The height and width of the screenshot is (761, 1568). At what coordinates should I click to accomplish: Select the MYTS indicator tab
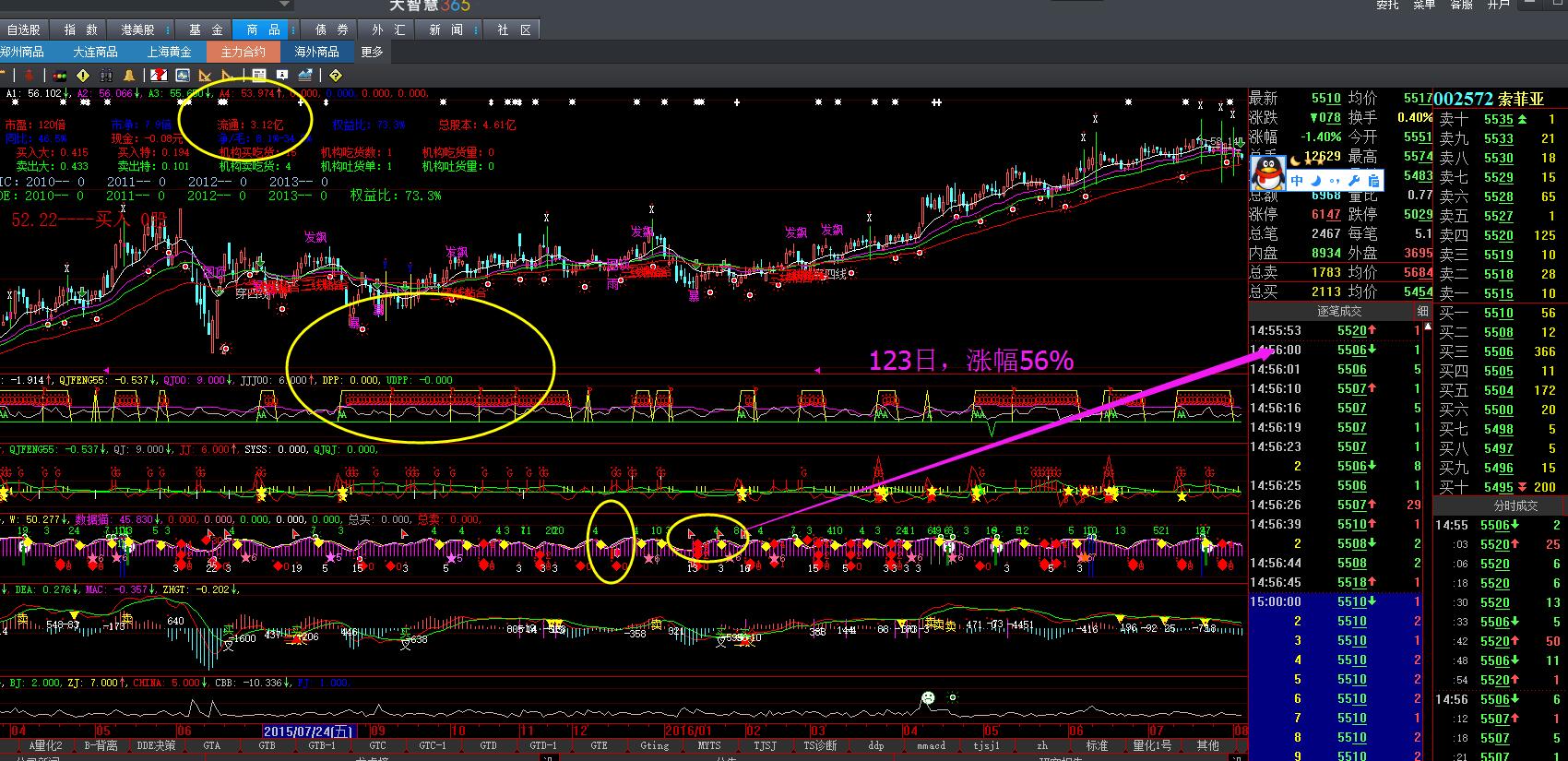coord(709,745)
